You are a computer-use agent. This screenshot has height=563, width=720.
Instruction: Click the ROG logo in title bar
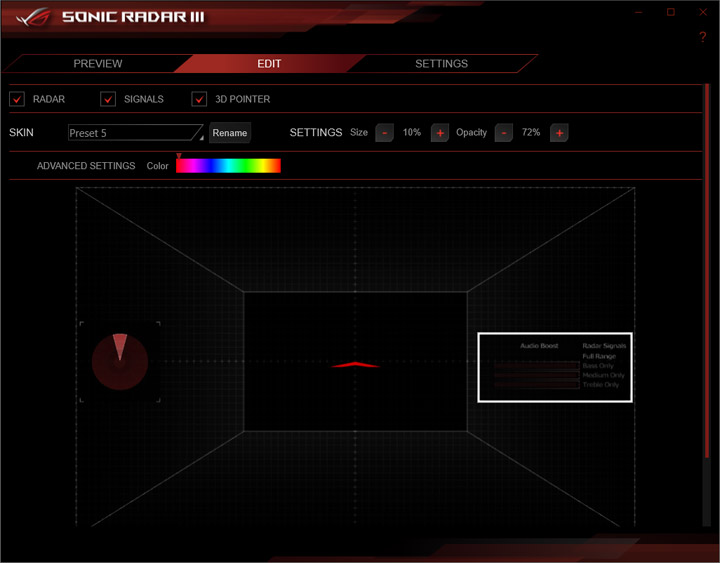pyautogui.click(x=34, y=17)
